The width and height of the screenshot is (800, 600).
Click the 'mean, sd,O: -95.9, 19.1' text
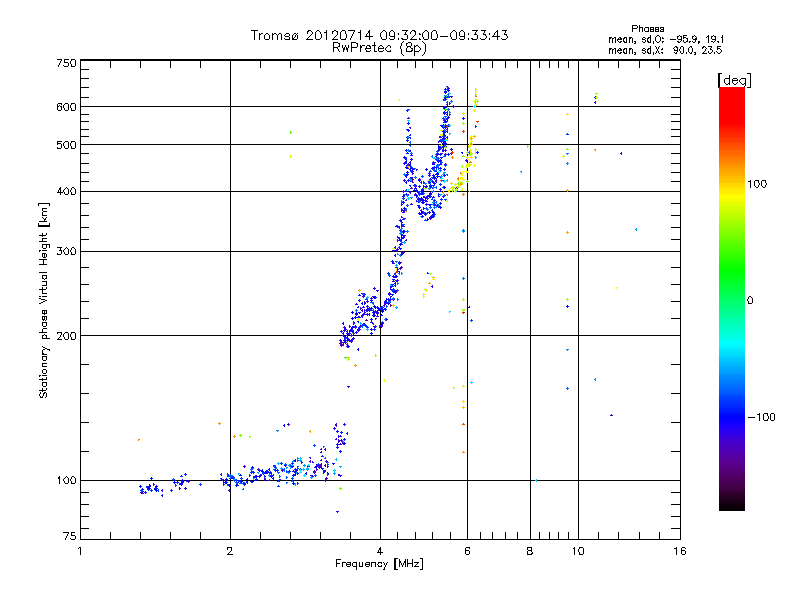point(666,39)
